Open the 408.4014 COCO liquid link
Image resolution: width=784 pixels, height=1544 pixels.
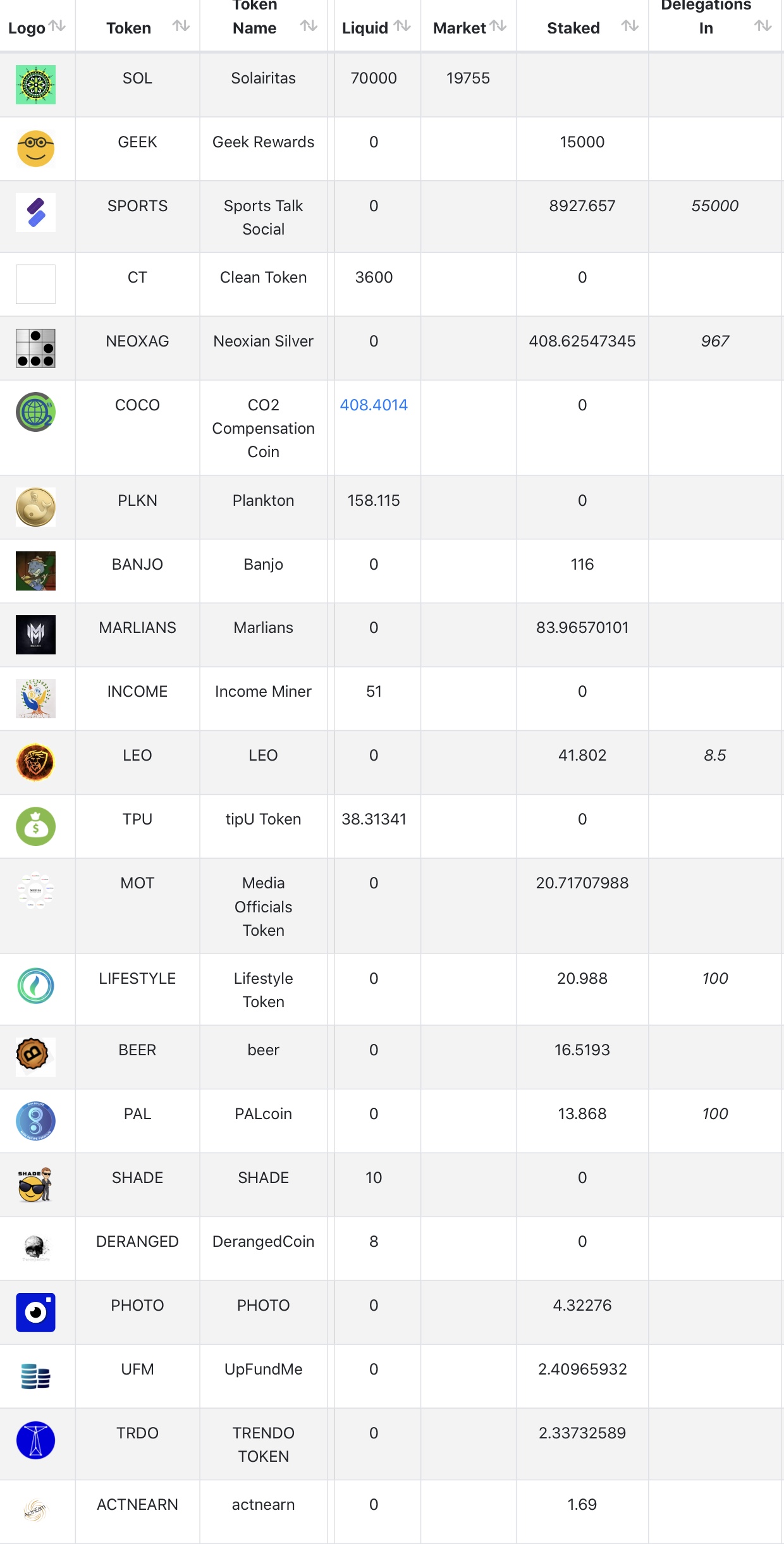374,405
